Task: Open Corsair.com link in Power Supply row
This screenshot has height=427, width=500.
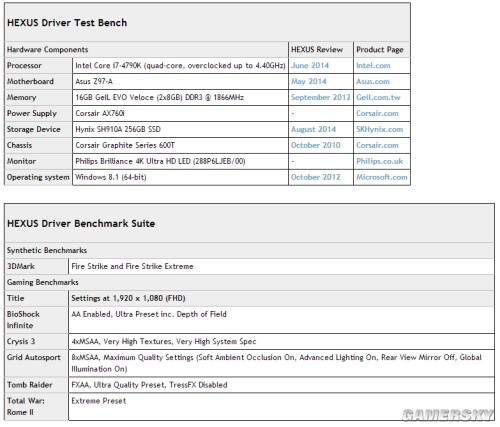Action: [377, 113]
